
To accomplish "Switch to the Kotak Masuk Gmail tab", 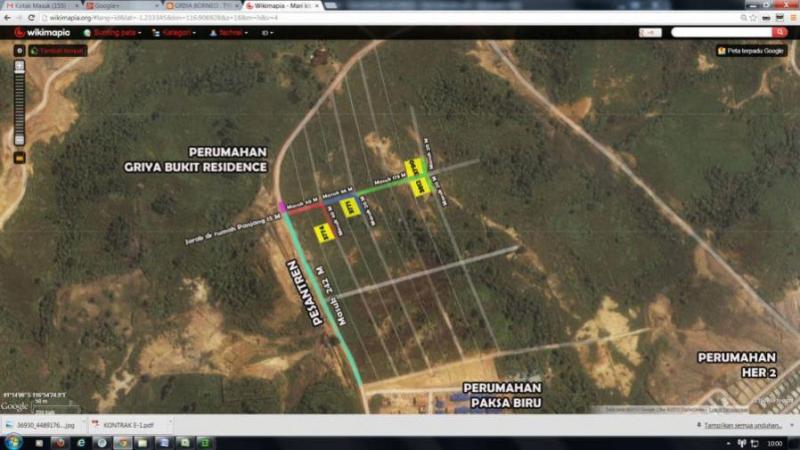I will pos(40,6).
